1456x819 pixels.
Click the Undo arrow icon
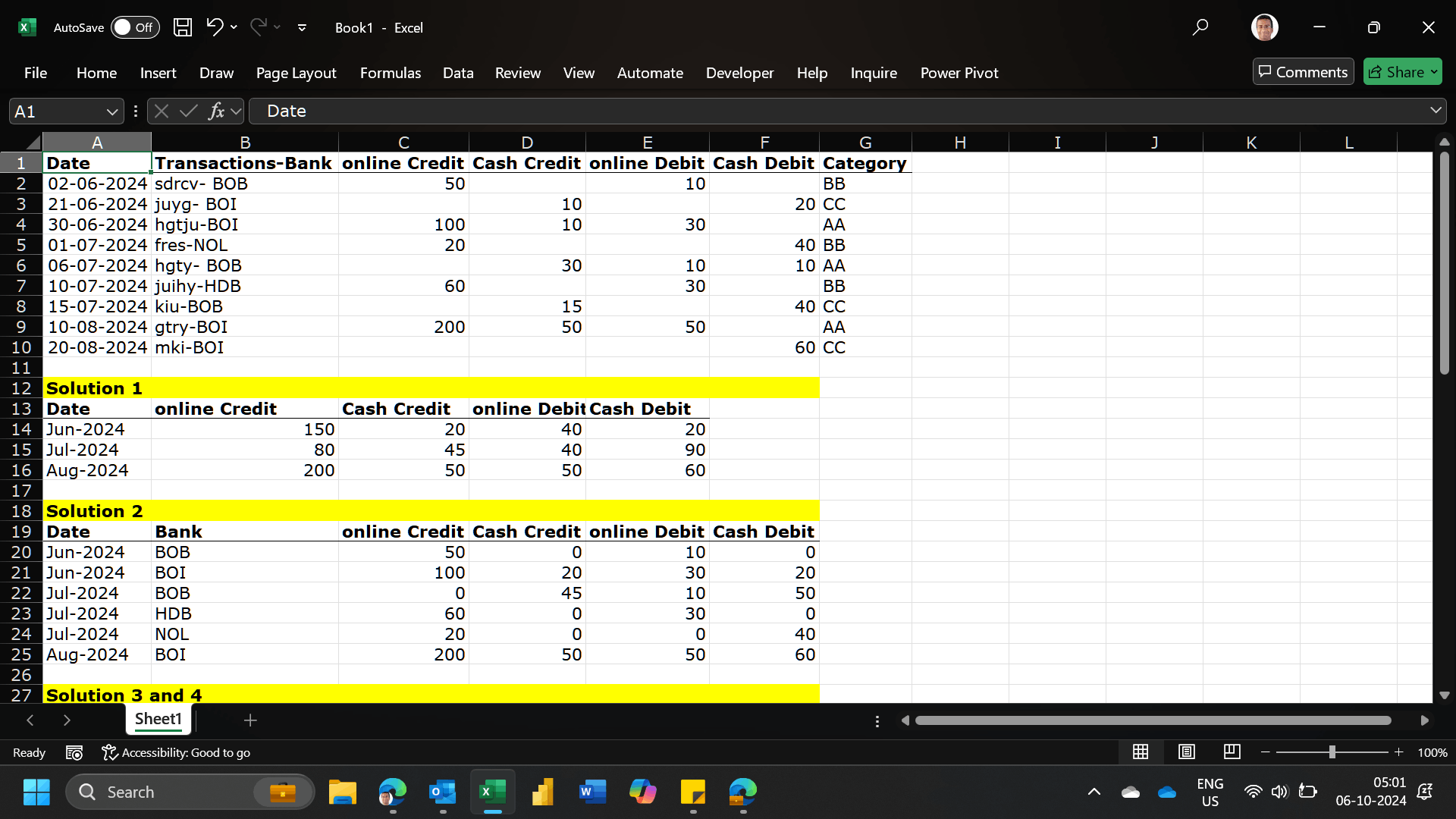[x=215, y=27]
